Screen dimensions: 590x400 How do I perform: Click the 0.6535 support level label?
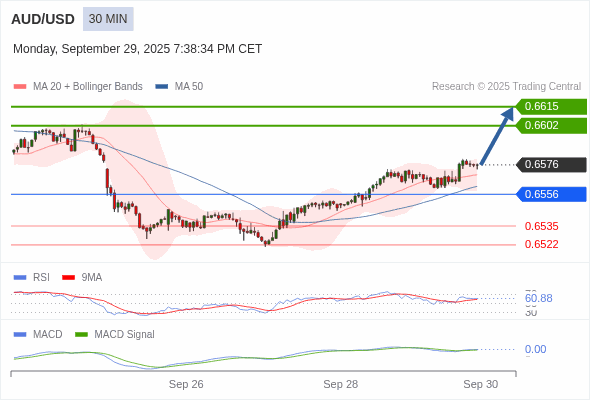(x=541, y=226)
